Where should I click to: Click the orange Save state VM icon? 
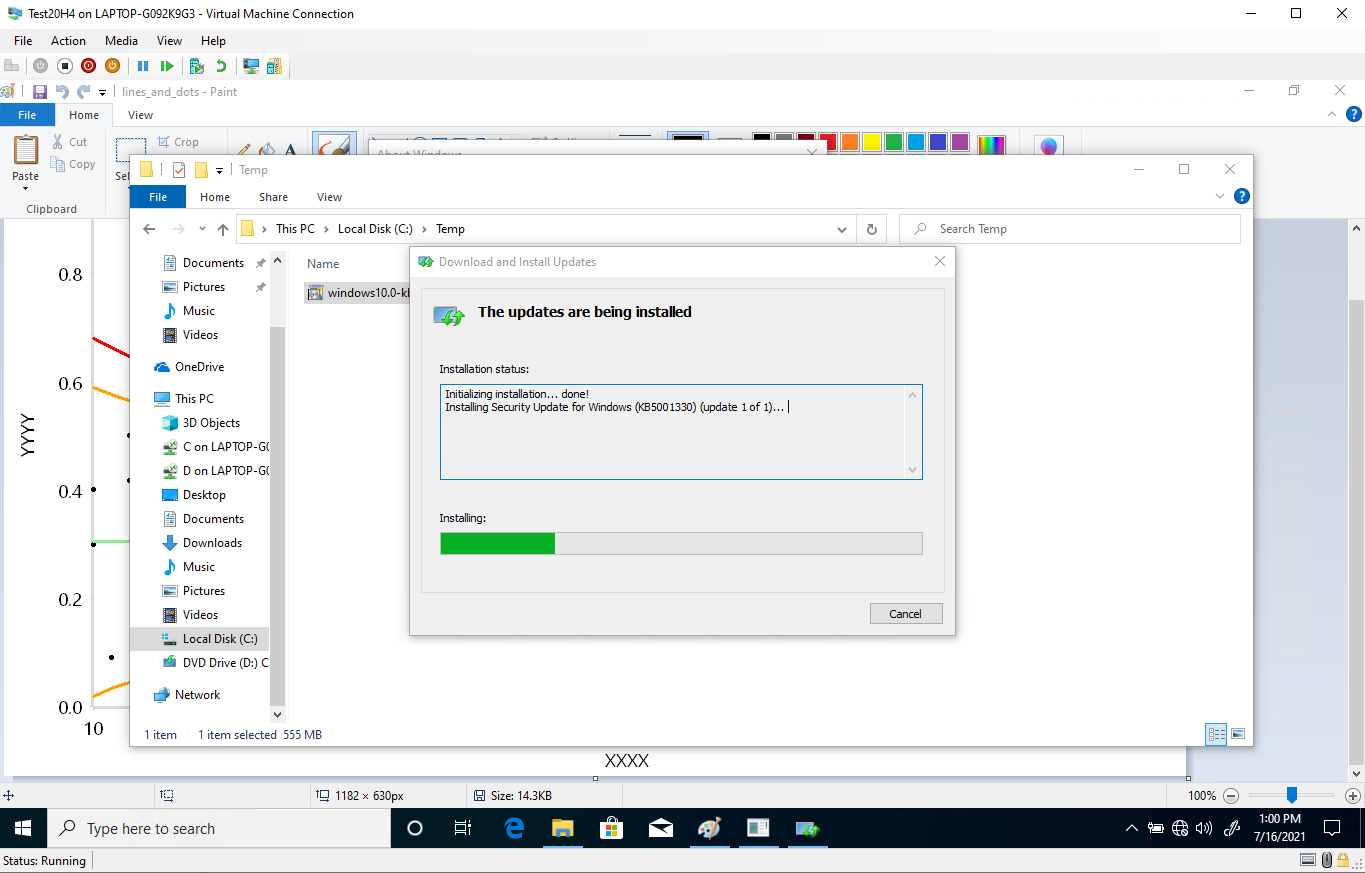pos(113,66)
